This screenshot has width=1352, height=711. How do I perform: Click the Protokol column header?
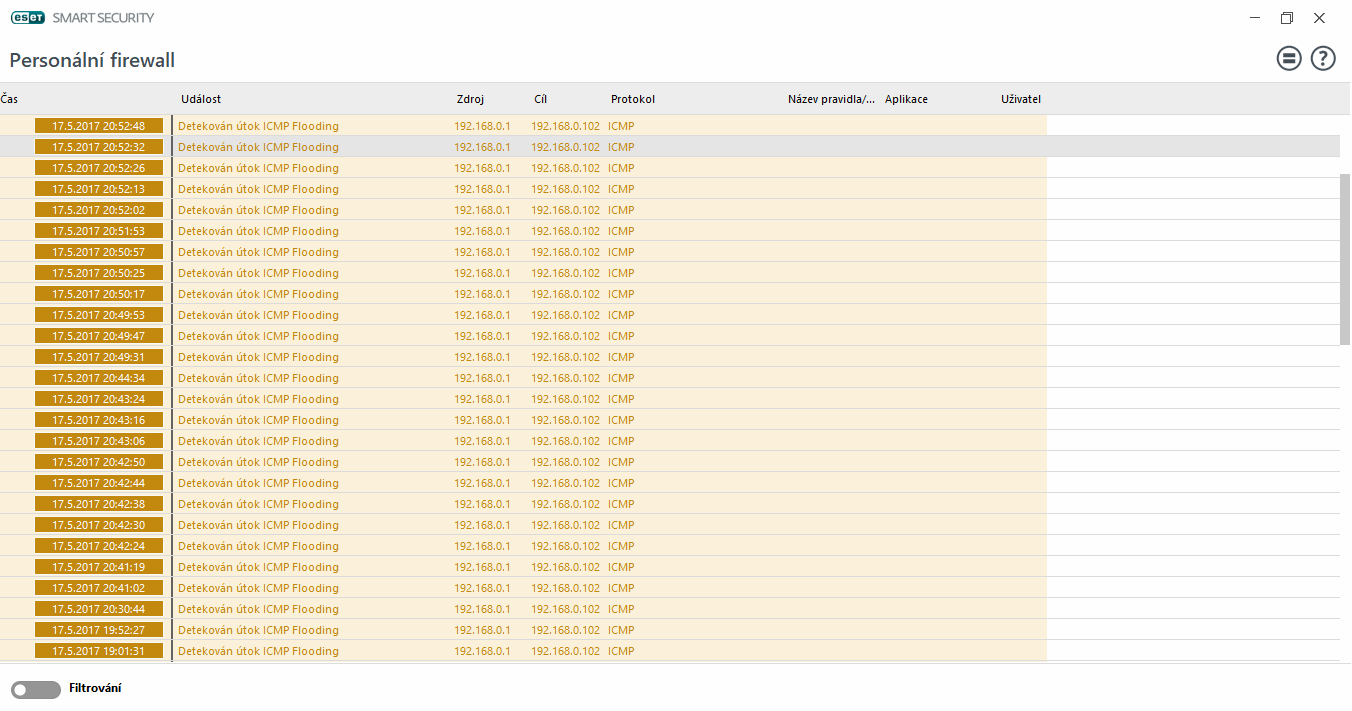point(633,99)
